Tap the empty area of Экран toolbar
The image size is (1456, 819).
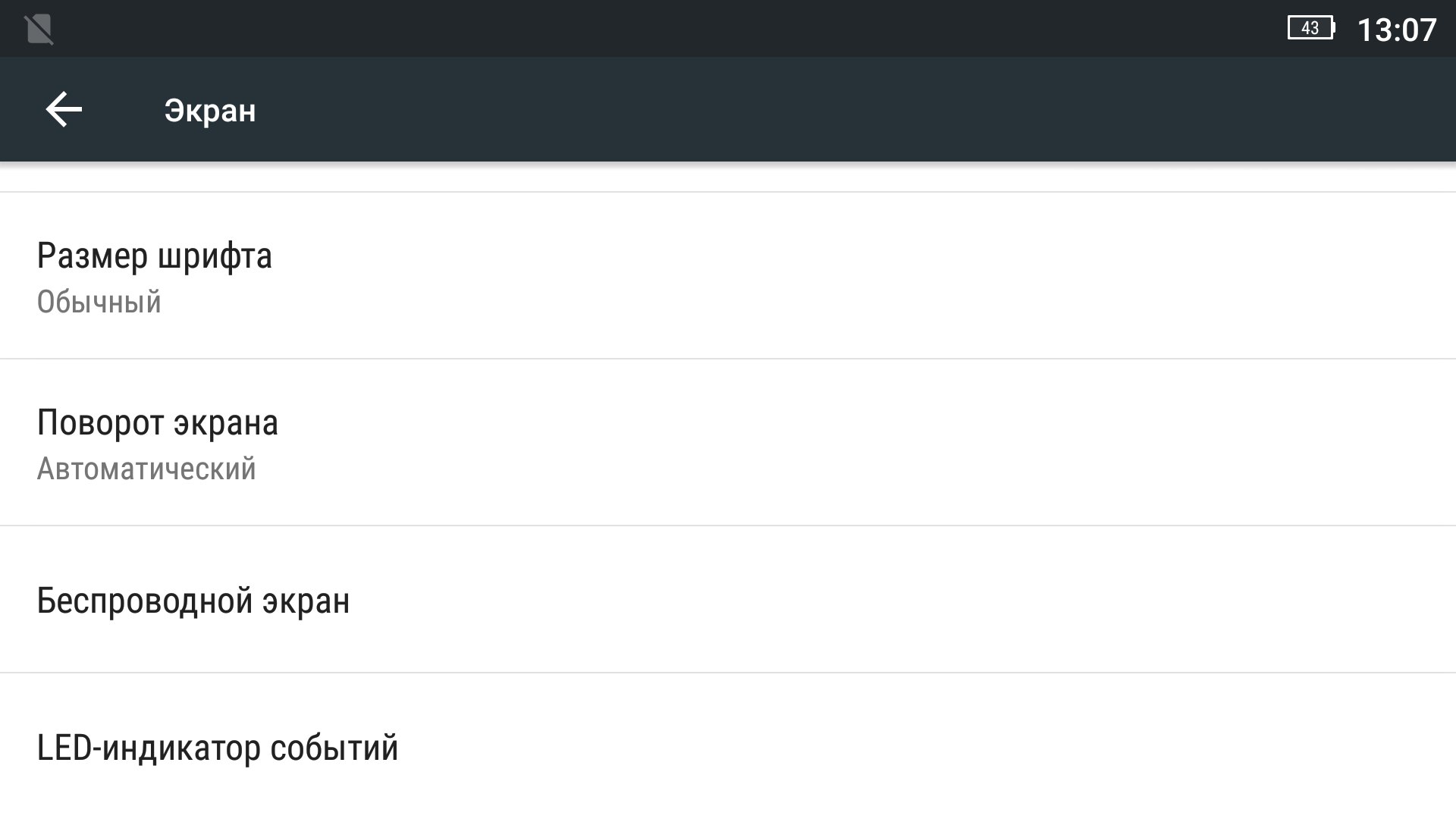click(834, 110)
